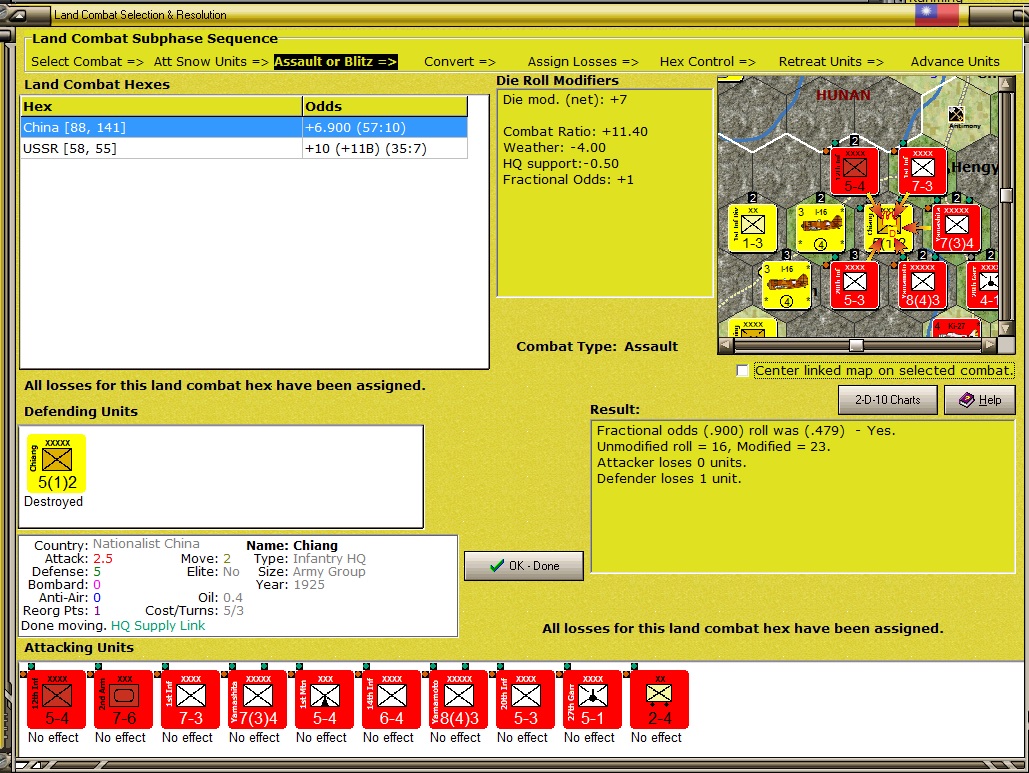Click the map scrollbar right arrow
This screenshot has height=773, width=1029.
click(x=991, y=345)
